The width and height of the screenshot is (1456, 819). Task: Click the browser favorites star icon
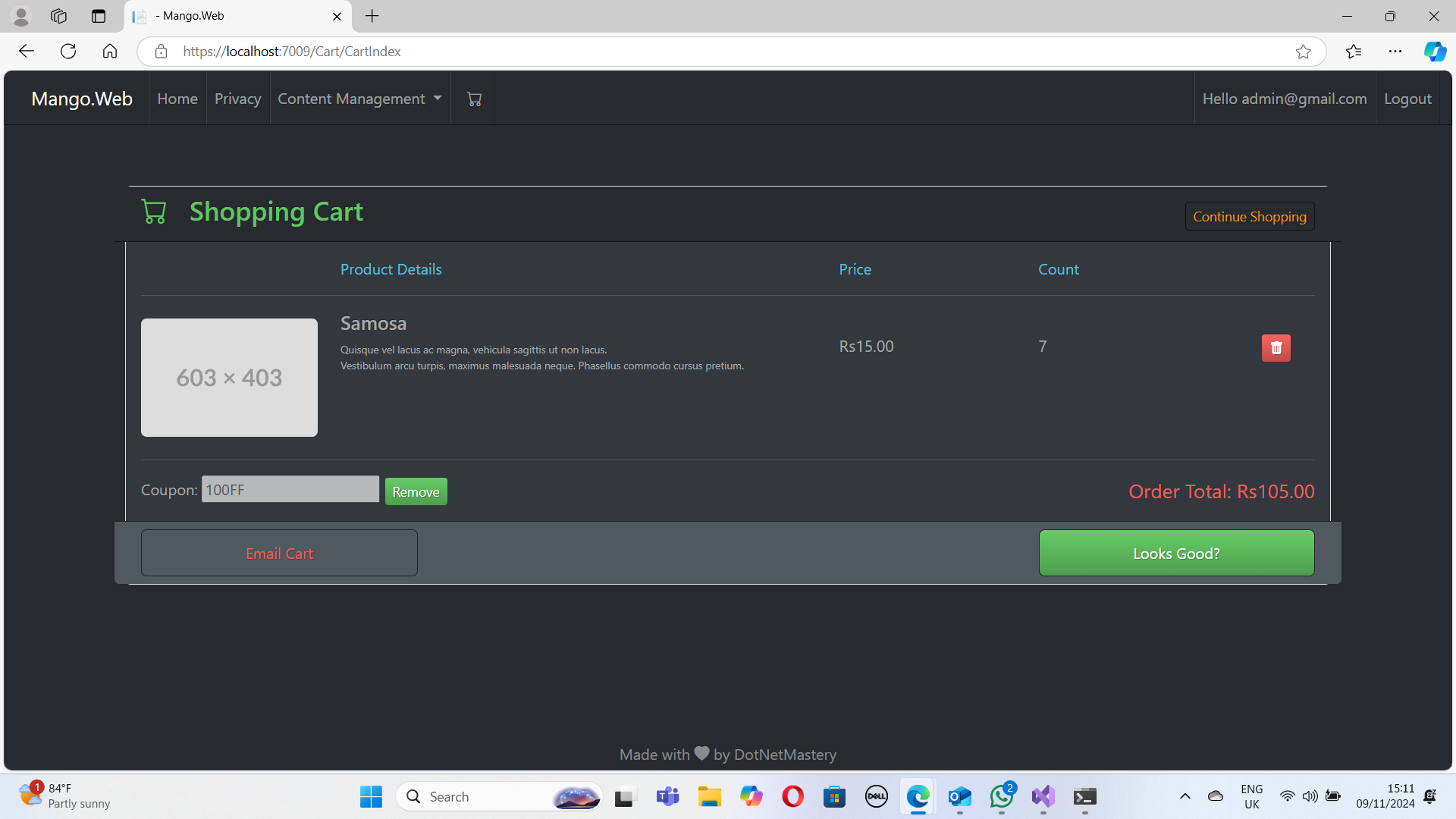point(1304,51)
